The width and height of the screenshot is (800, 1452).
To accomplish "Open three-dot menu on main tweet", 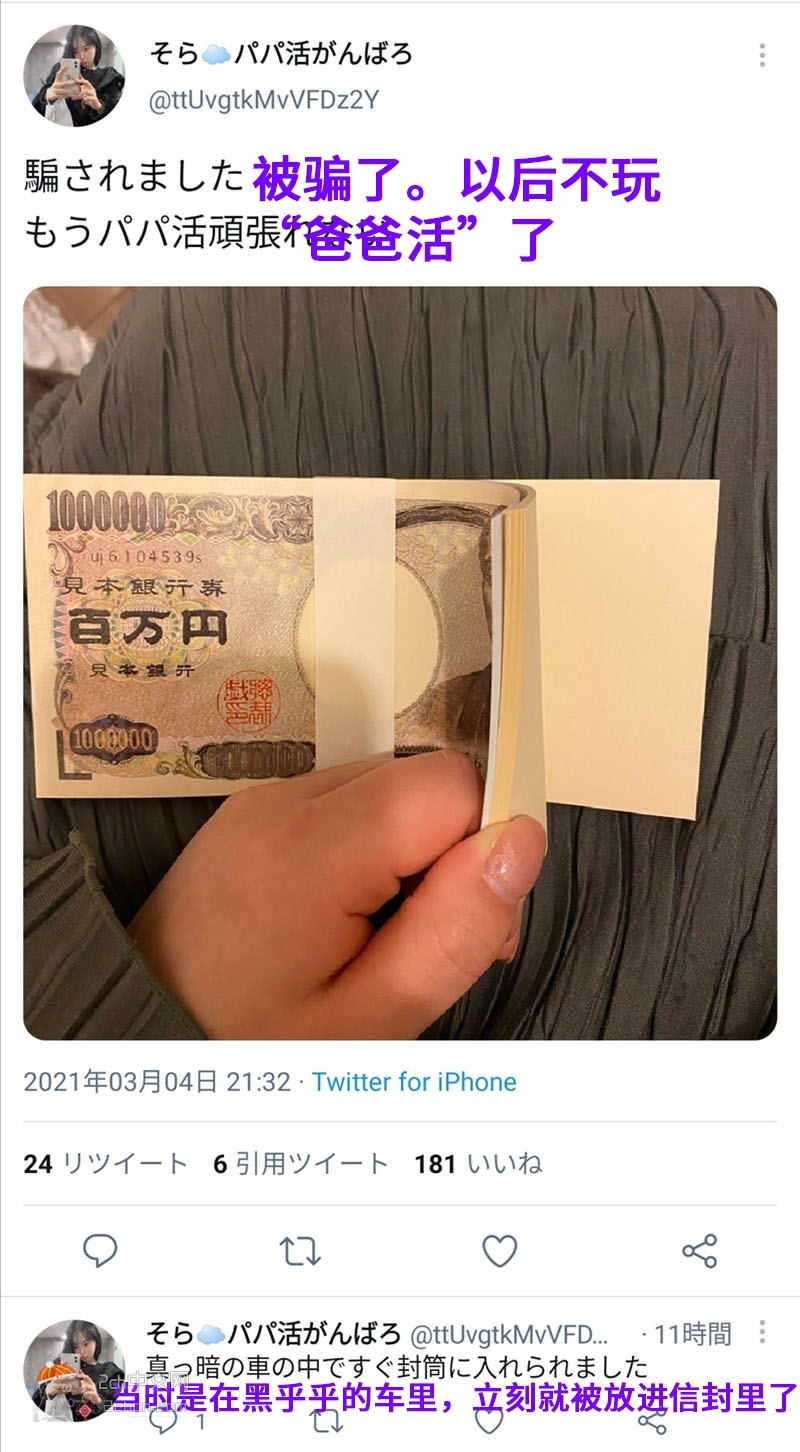I will point(762,55).
